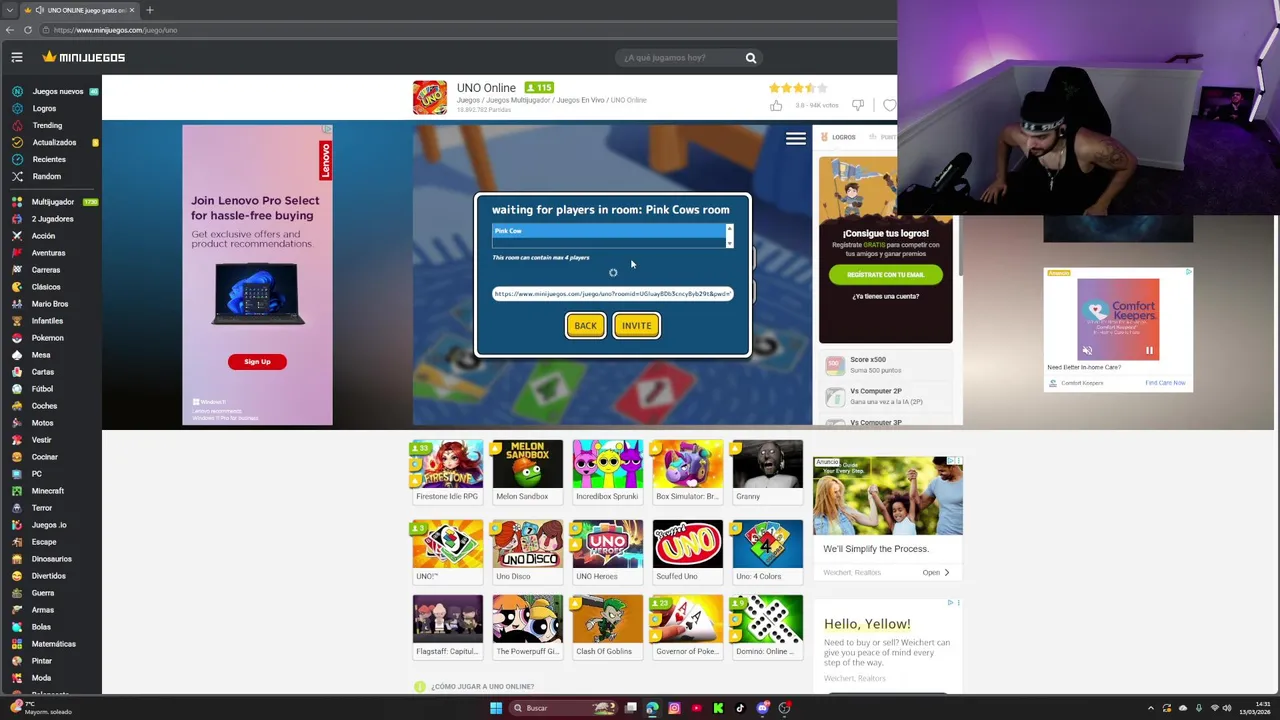This screenshot has width=1280, height=720.
Task: Open the Cartas category
Action: [x=42, y=372]
